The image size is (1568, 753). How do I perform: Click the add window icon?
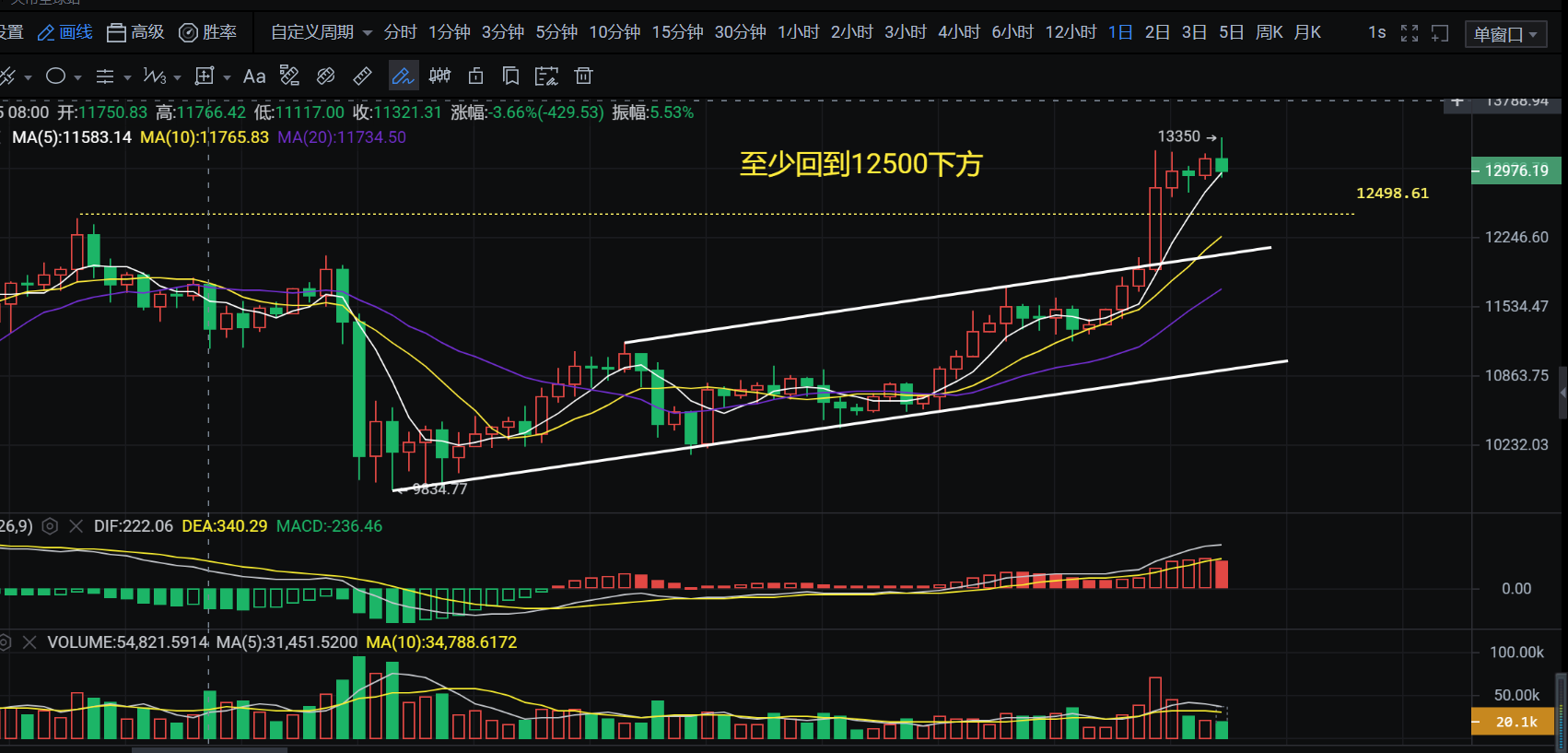click(1440, 33)
